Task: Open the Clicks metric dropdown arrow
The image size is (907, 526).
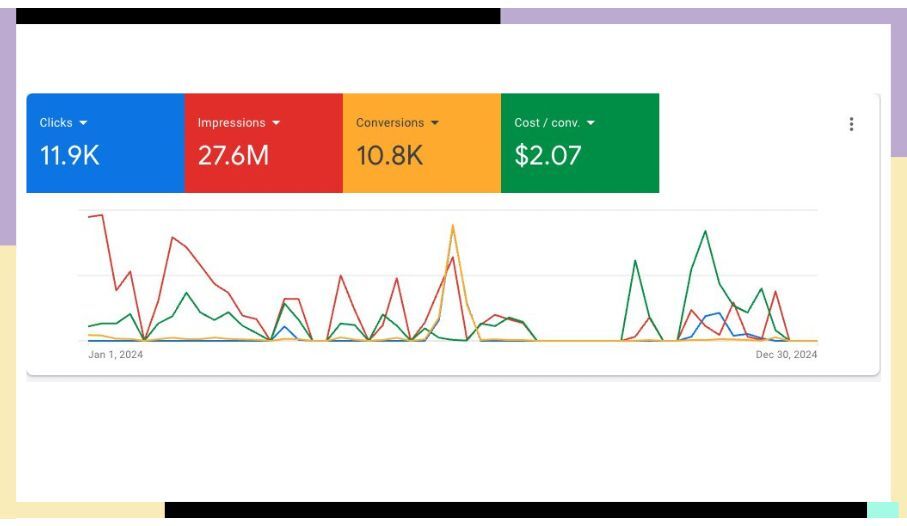Action: coord(83,123)
